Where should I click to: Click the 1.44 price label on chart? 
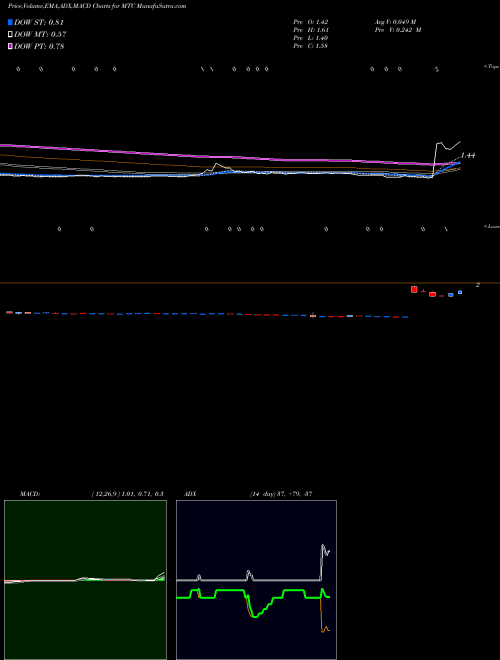point(468,155)
